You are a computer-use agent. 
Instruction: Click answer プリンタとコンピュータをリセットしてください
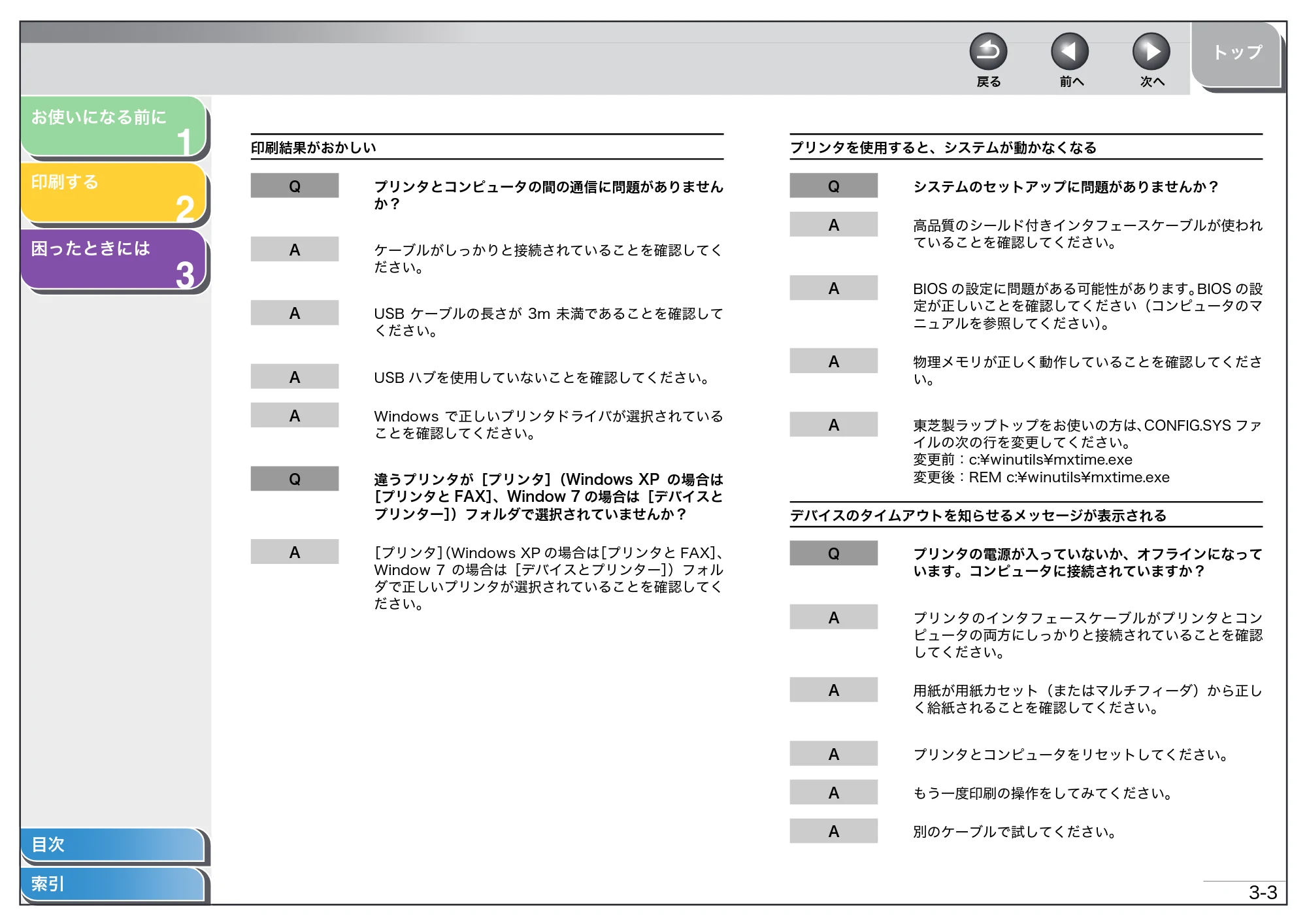(1070, 755)
